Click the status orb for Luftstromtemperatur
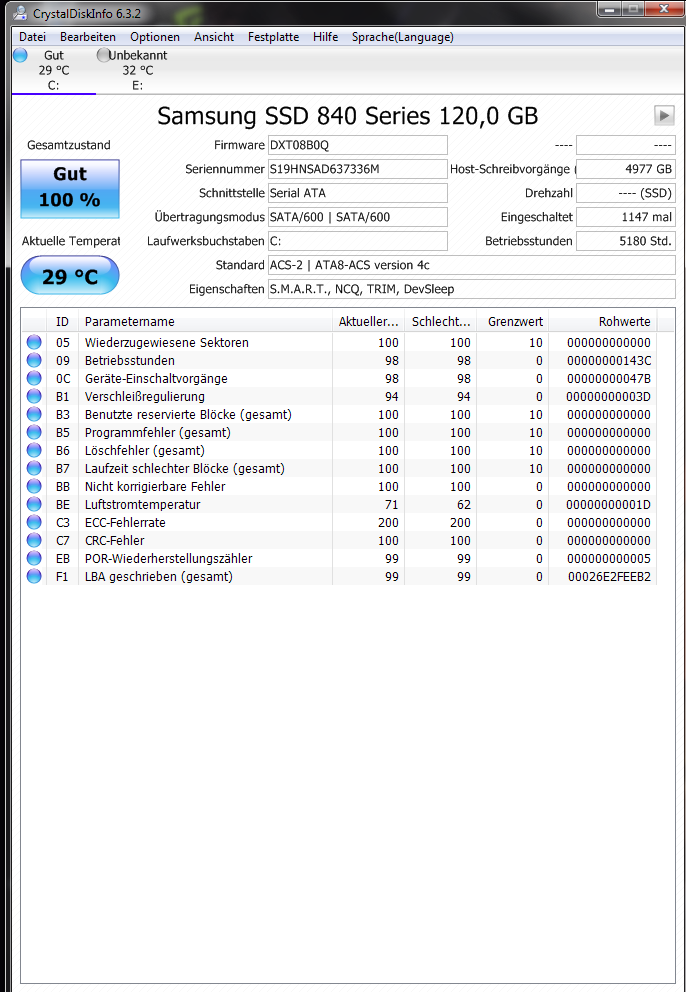The height and width of the screenshot is (992, 686). coord(34,504)
